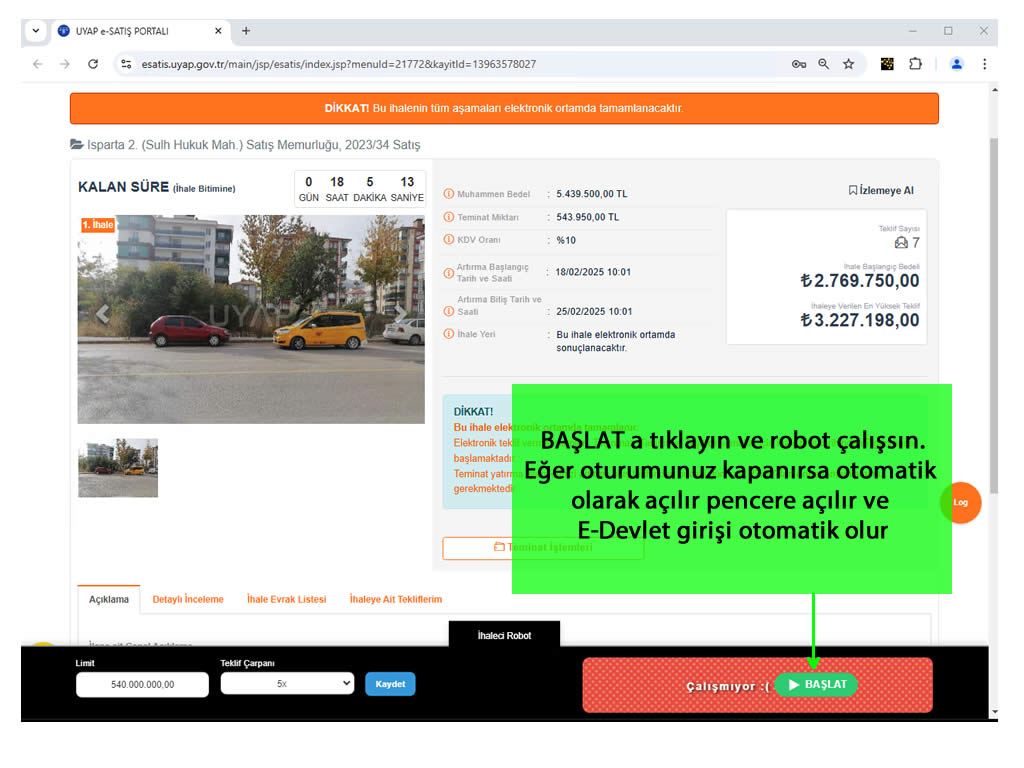Screen dimensions: 1024x768
Task: Open the İhaleye Ait Tekliflerim tab
Action: click(396, 600)
